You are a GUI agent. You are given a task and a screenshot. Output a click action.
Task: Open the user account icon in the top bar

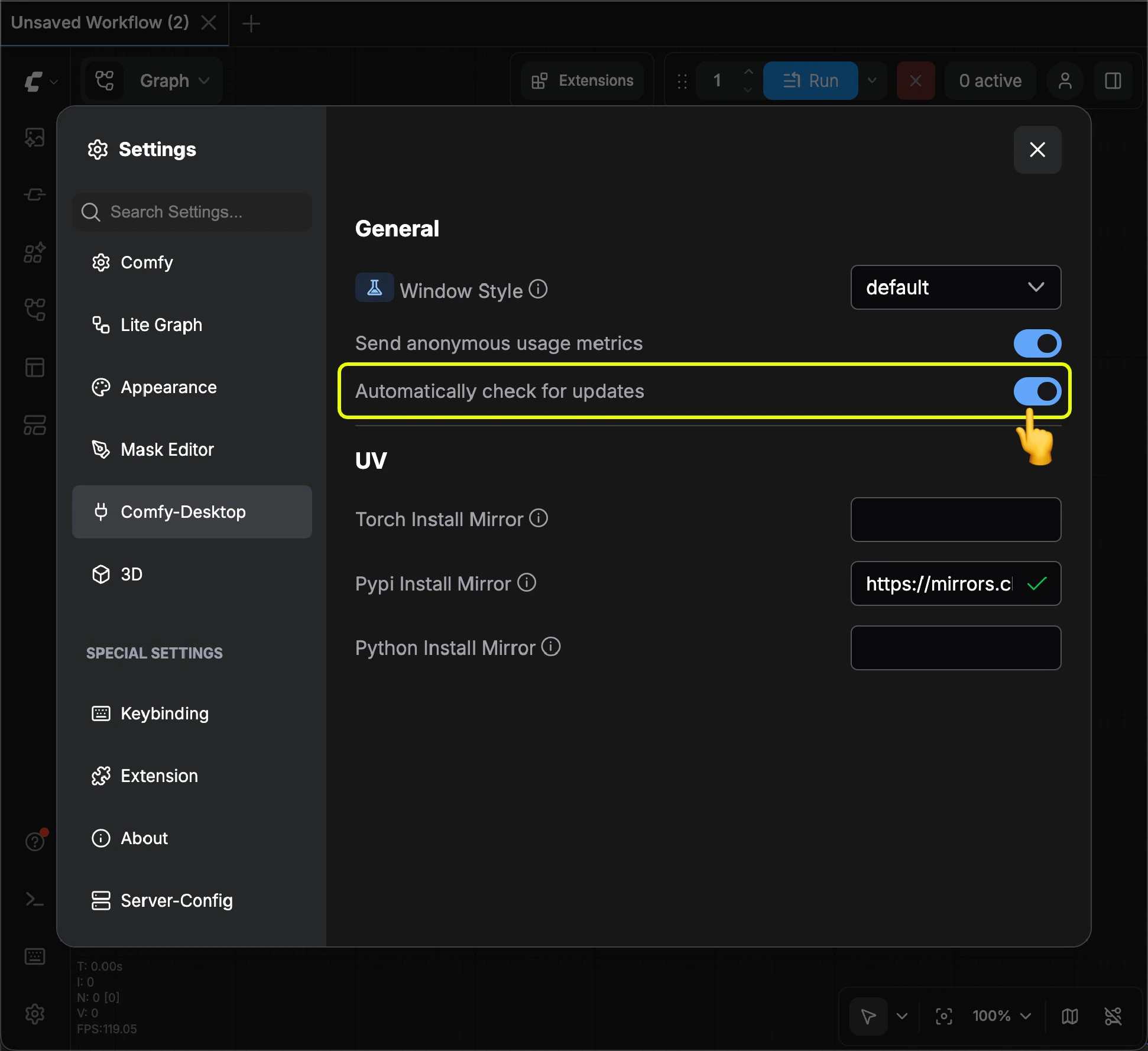[x=1065, y=80]
